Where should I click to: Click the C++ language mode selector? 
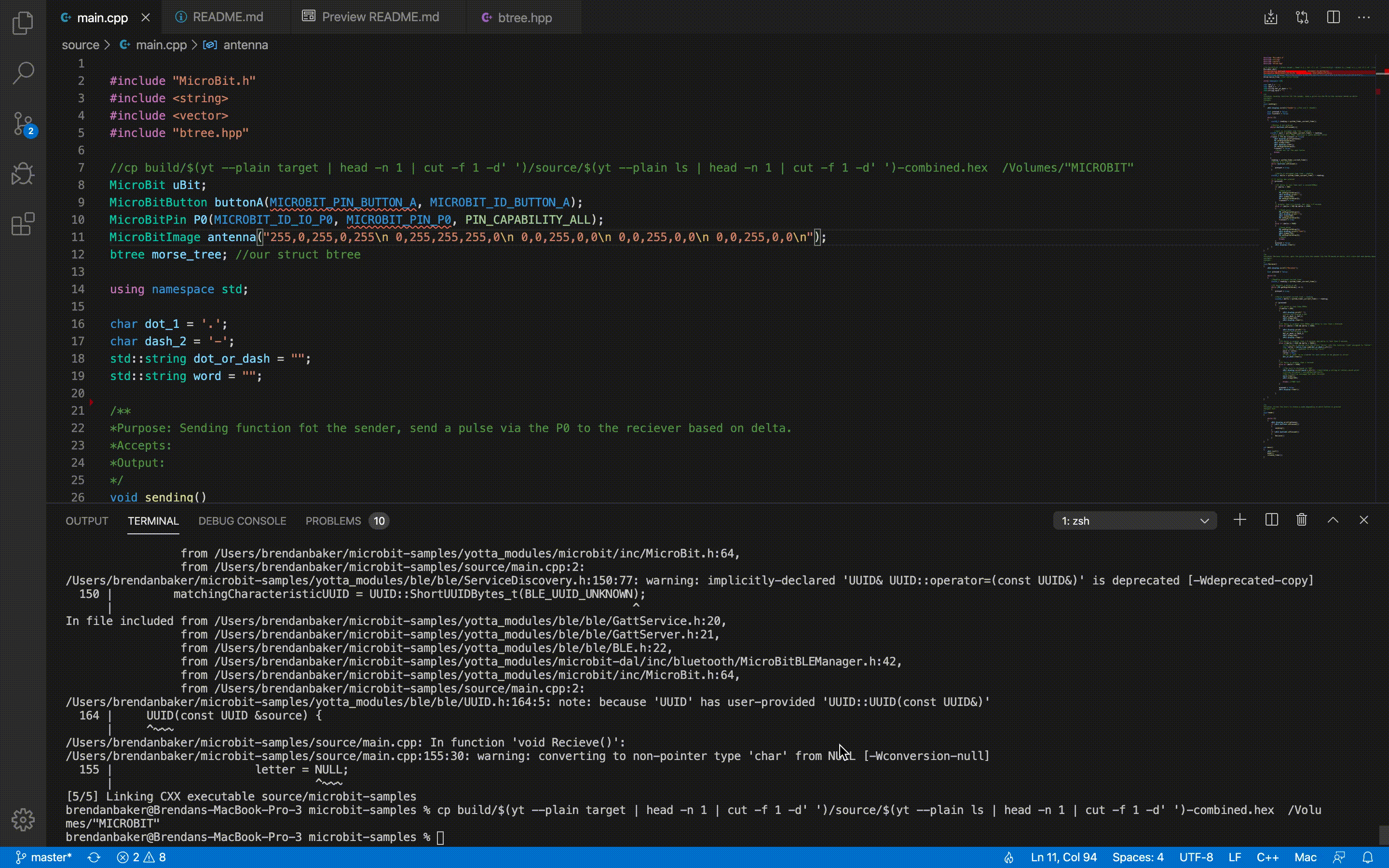pos(1267,857)
